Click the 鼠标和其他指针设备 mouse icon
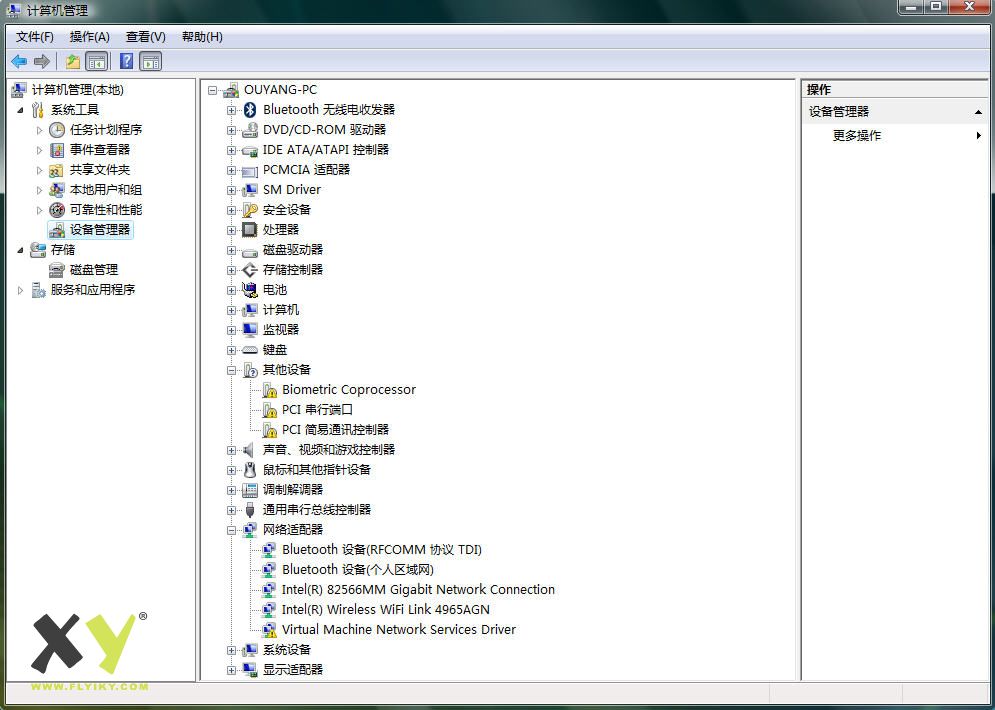The height and width of the screenshot is (710, 995). click(250, 470)
